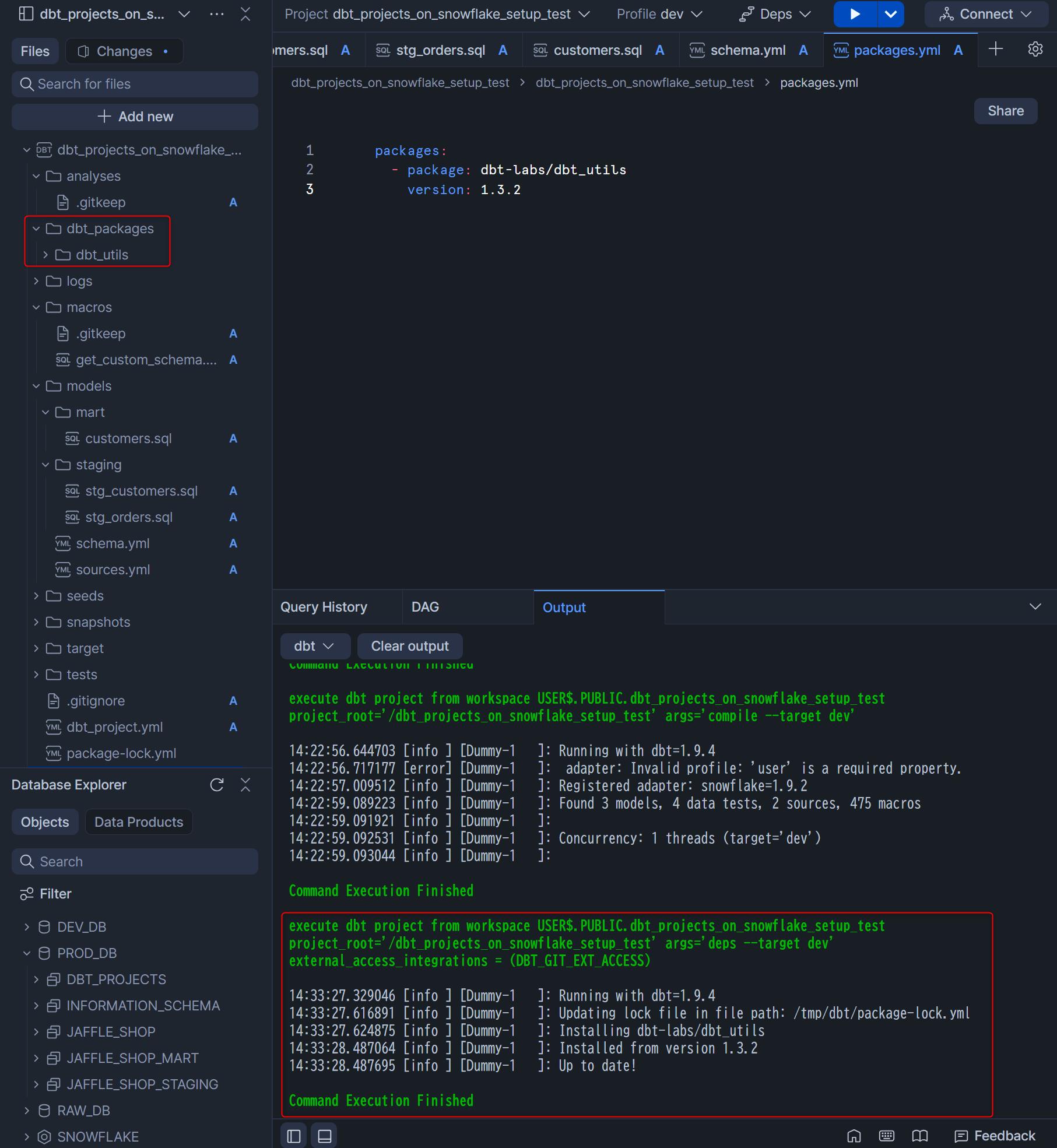Open the Profile dev dropdown

pos(659,14)
